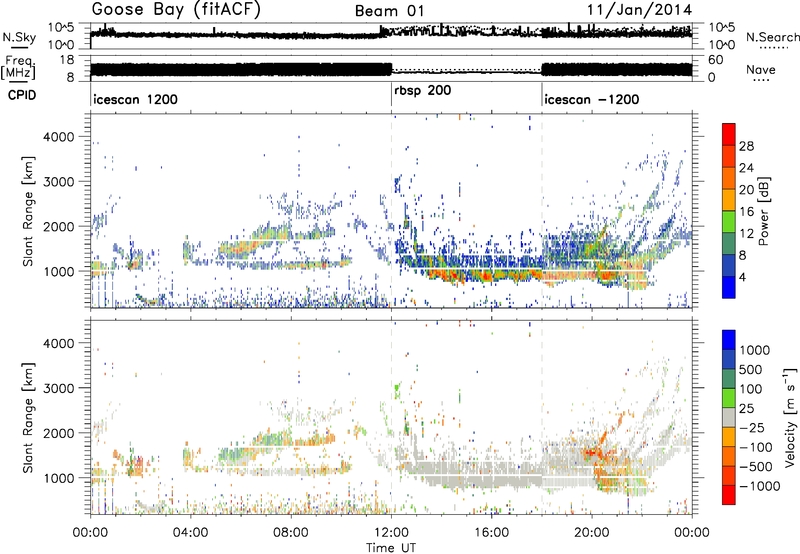Click the '24' tick on the Power color bar
The image size is (800, 554).
(x=746, y=168)
